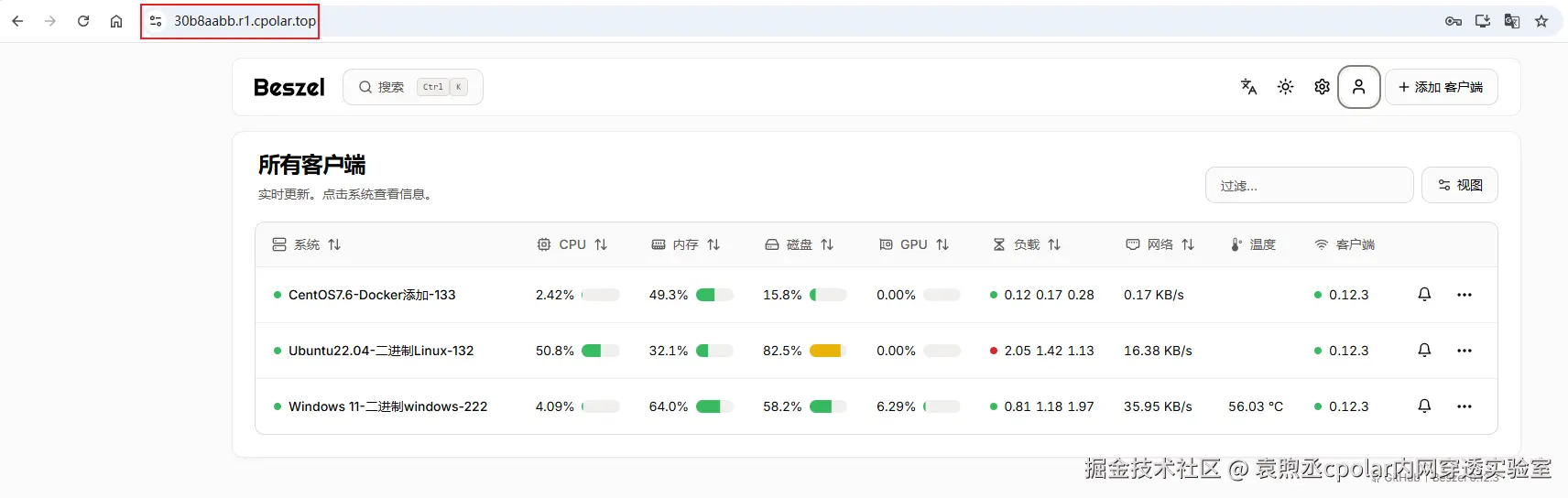Bookmark this page with the star
This screenshot has height=498, width=1568.
1541,21
